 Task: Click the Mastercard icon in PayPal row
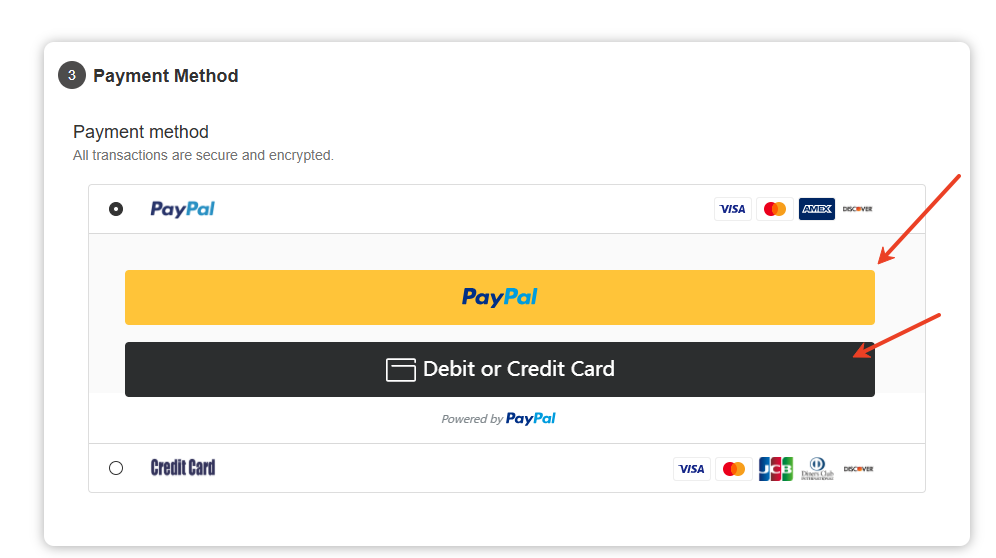pyautogui.click(x=775, y=209)
